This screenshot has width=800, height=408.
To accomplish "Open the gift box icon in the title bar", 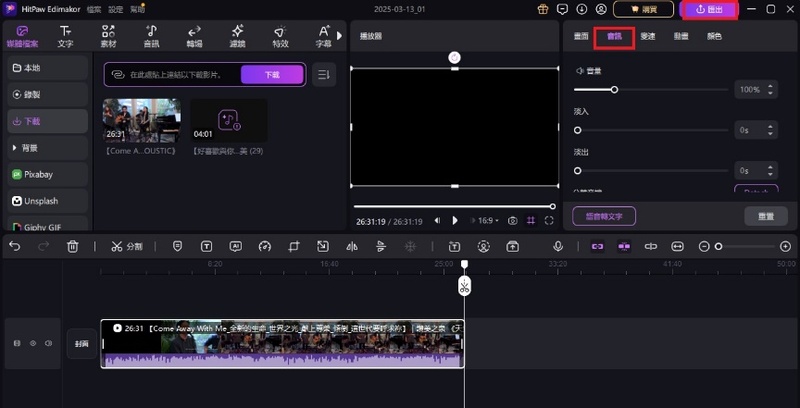I will (x=543, y=9).
